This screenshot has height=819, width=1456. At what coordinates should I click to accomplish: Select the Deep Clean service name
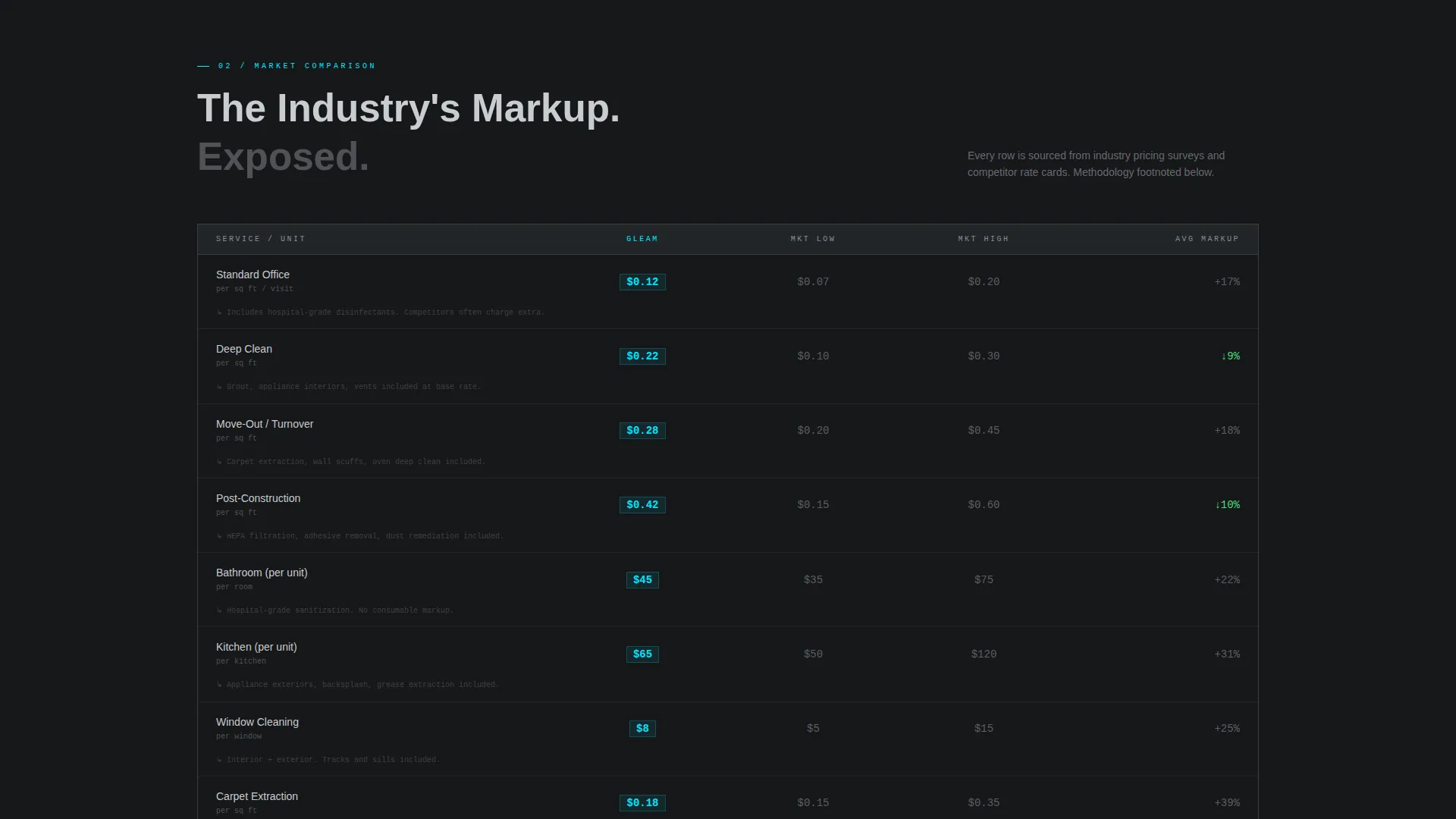(244, 349)
